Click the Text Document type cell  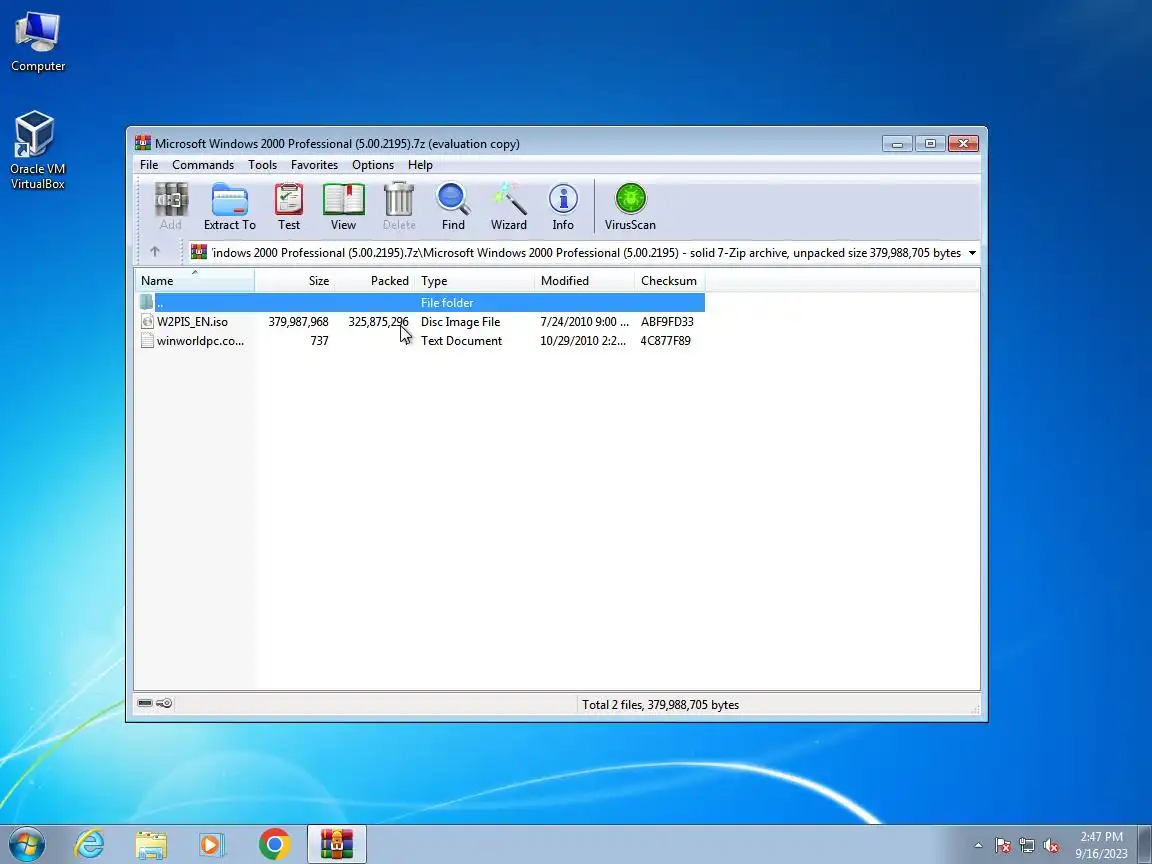click(x=461, y=341)
